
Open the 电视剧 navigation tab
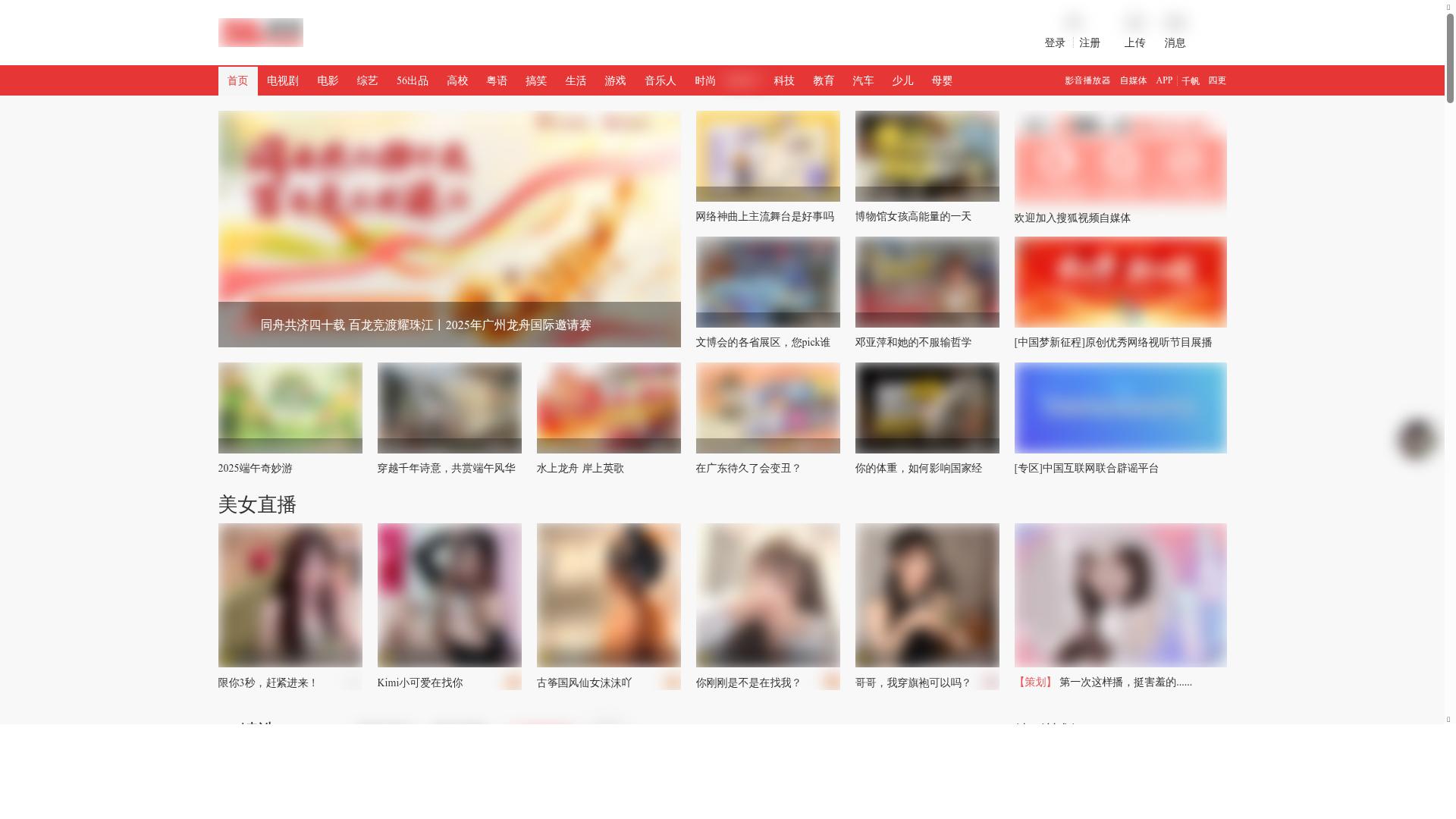point(282,81)
